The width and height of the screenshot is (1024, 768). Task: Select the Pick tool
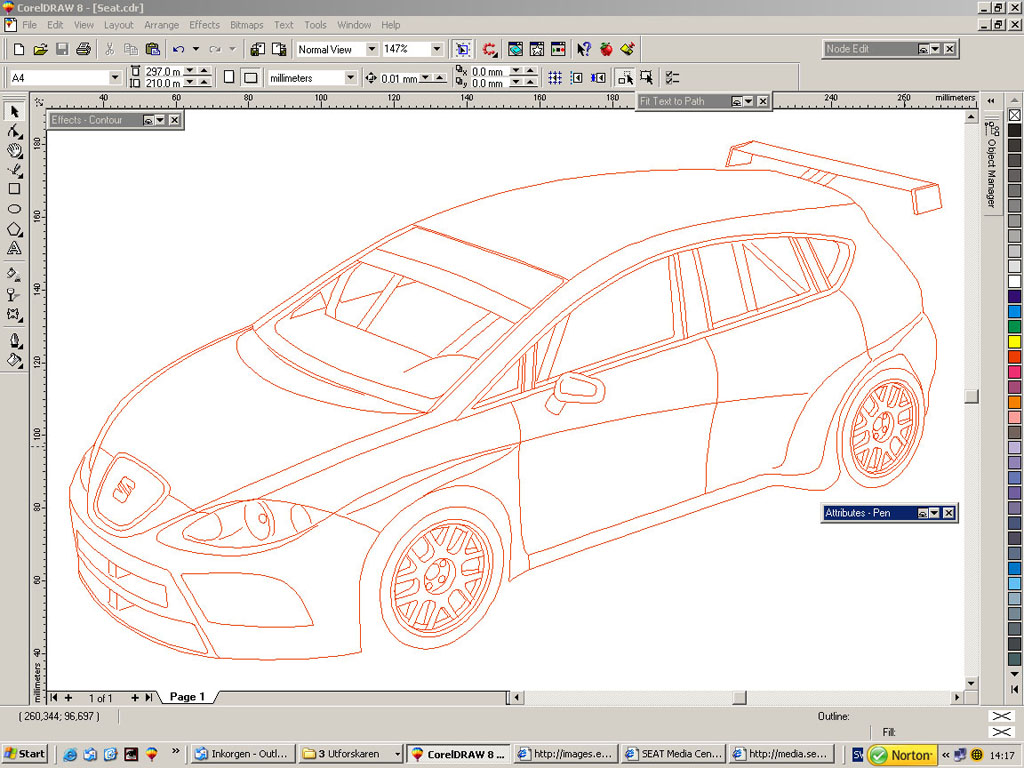point(14,113)
